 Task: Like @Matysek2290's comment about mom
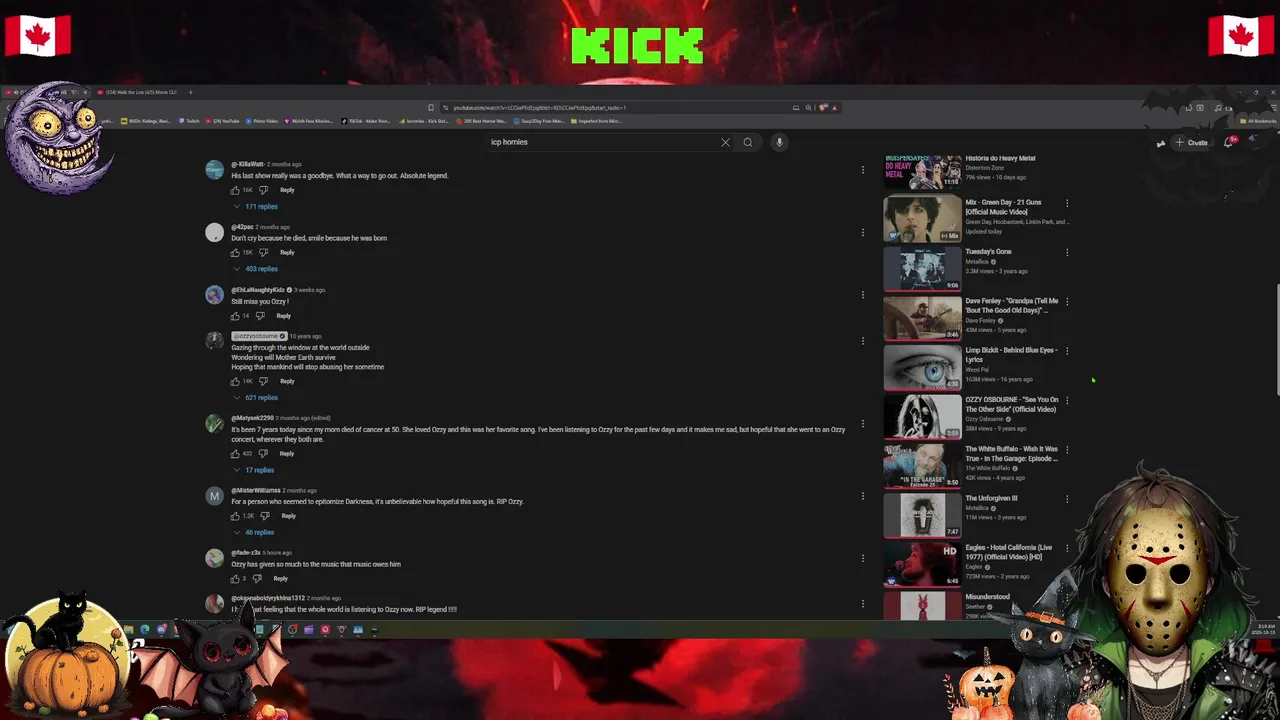(236, 454)
